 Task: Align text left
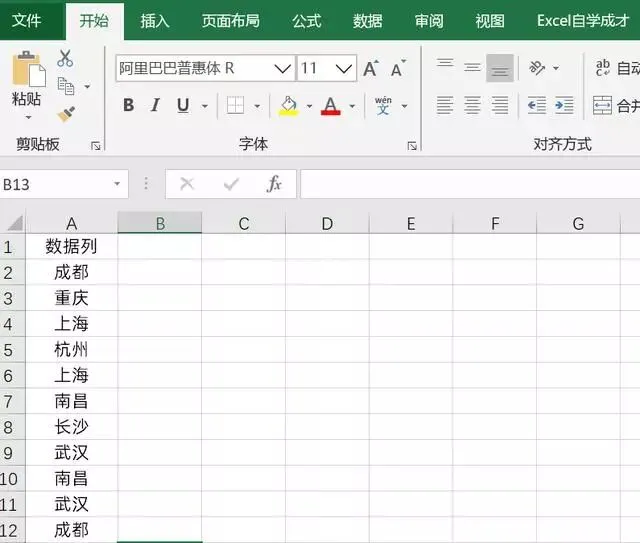(445, 105)
